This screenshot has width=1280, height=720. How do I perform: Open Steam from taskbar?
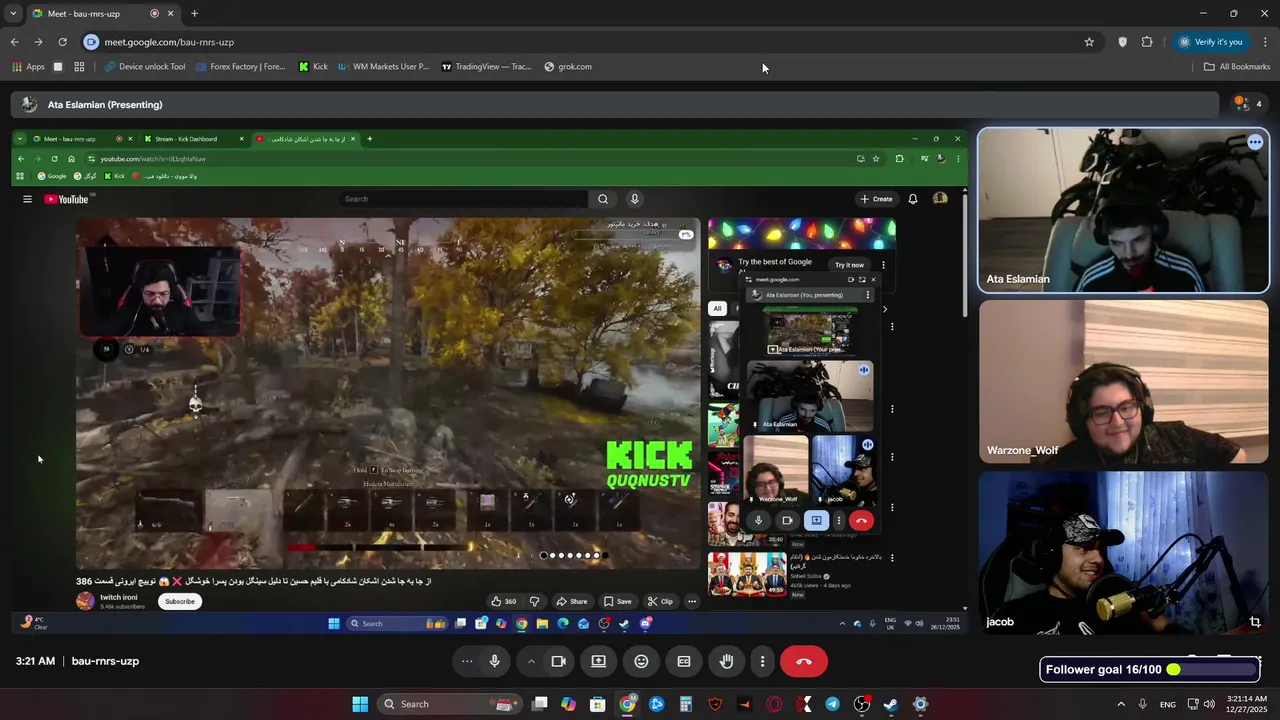click(891, 704)
